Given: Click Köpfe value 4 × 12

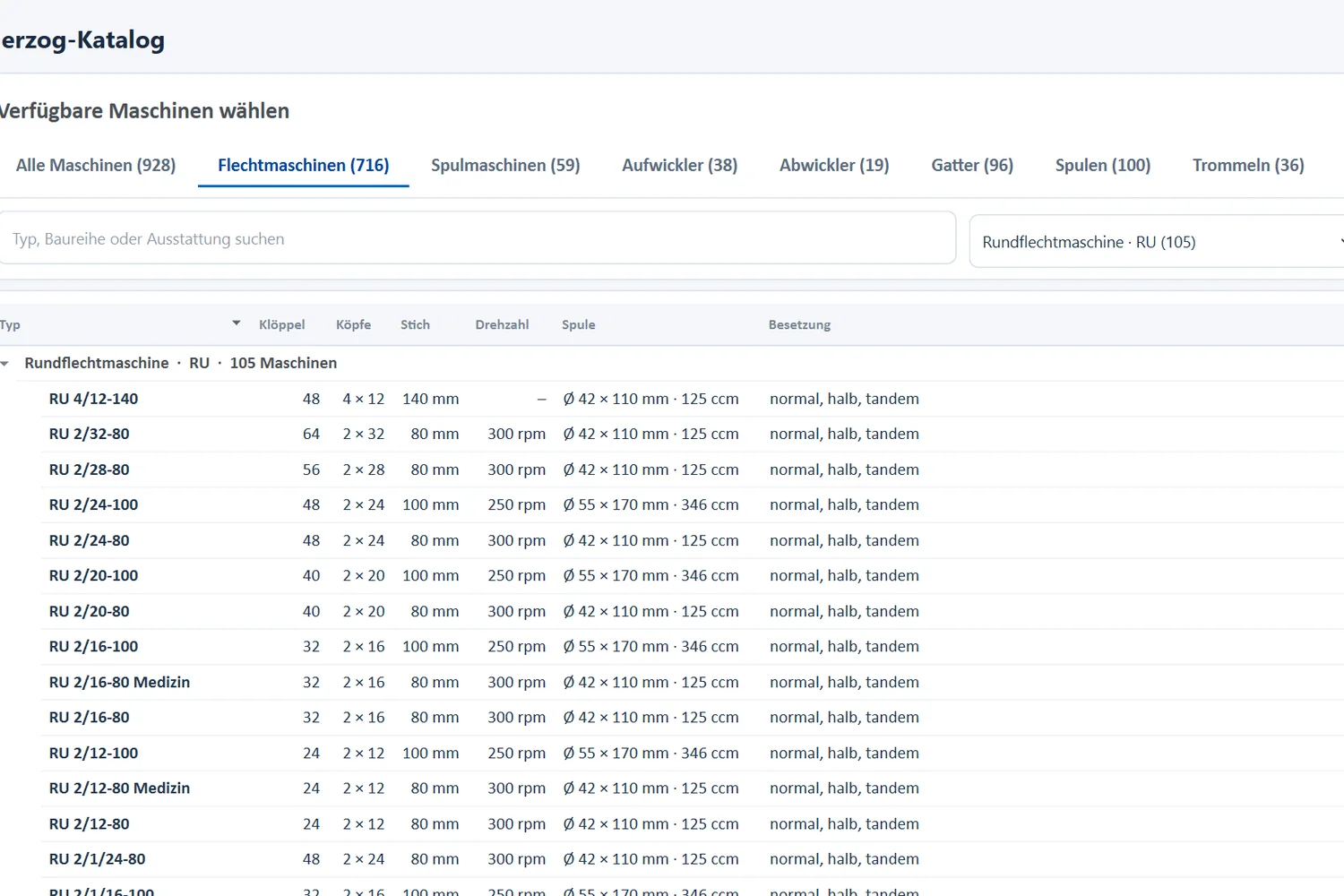Looking at the screenshot, I should (364, 399).
